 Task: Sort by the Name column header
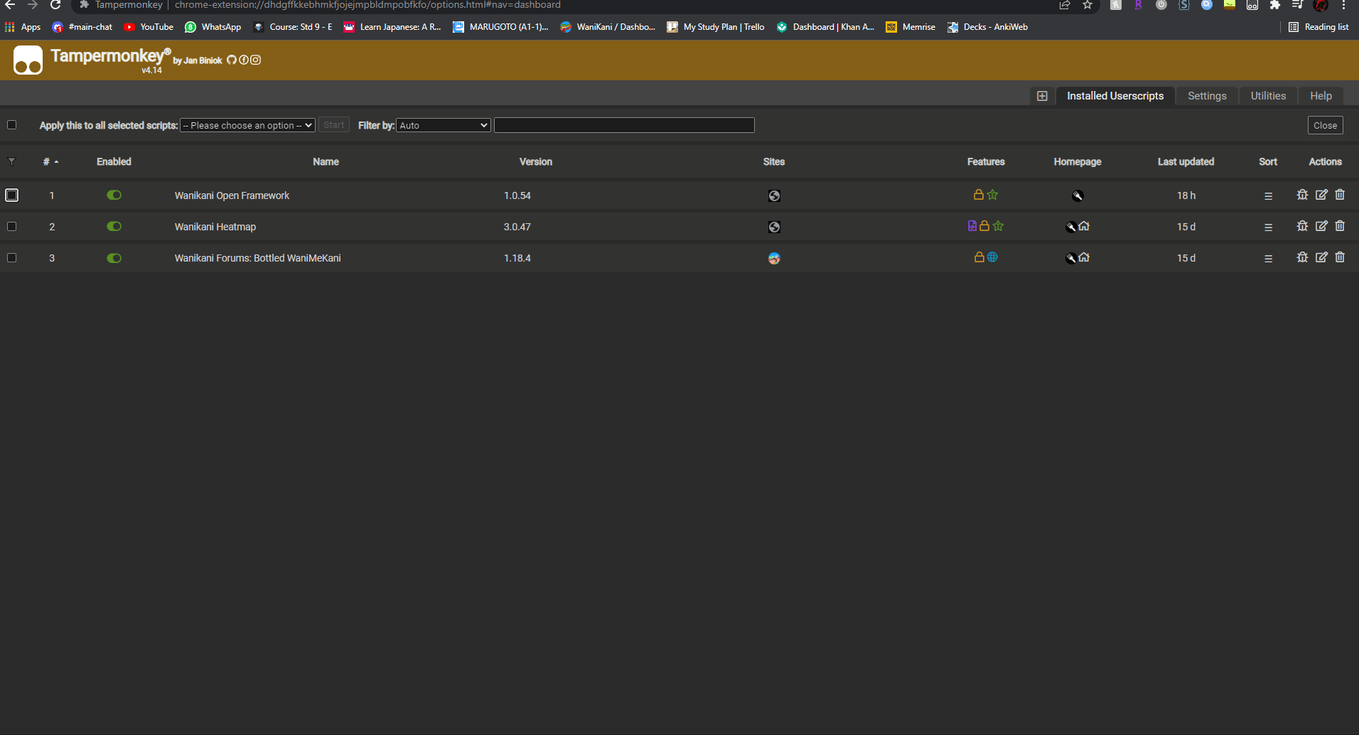coord(326,161)
